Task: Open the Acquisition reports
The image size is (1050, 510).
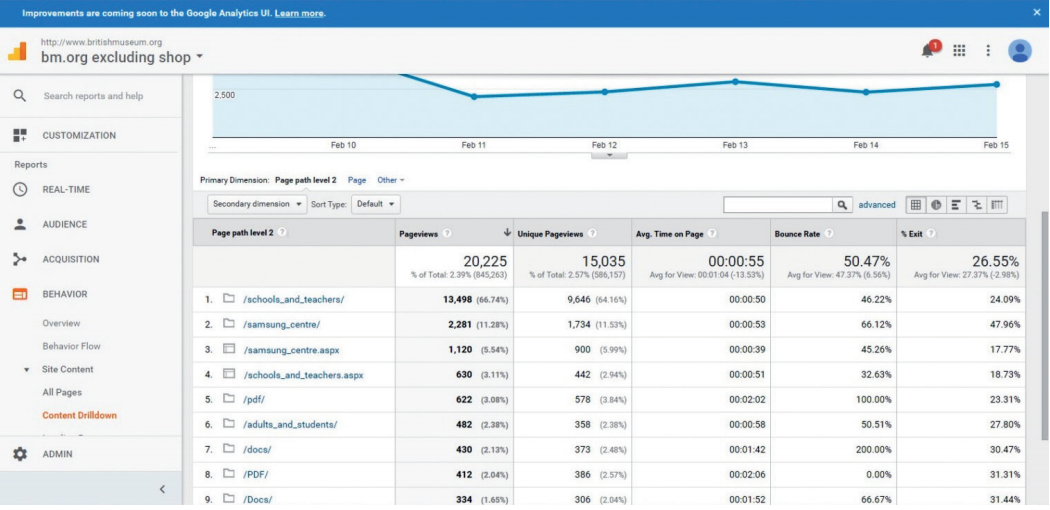Action: (71, 259)
